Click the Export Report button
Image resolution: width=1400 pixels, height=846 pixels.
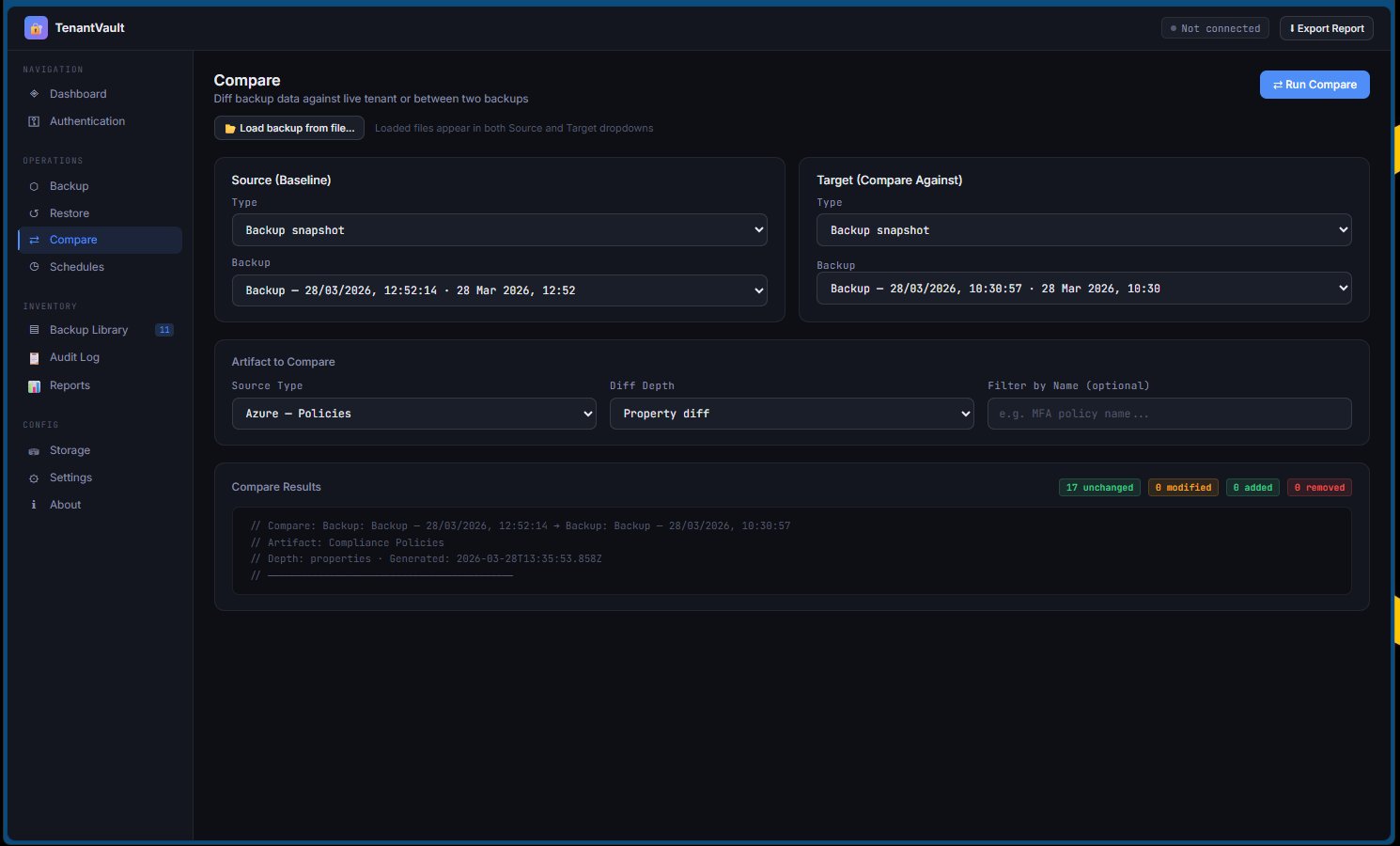(1326, 28)
